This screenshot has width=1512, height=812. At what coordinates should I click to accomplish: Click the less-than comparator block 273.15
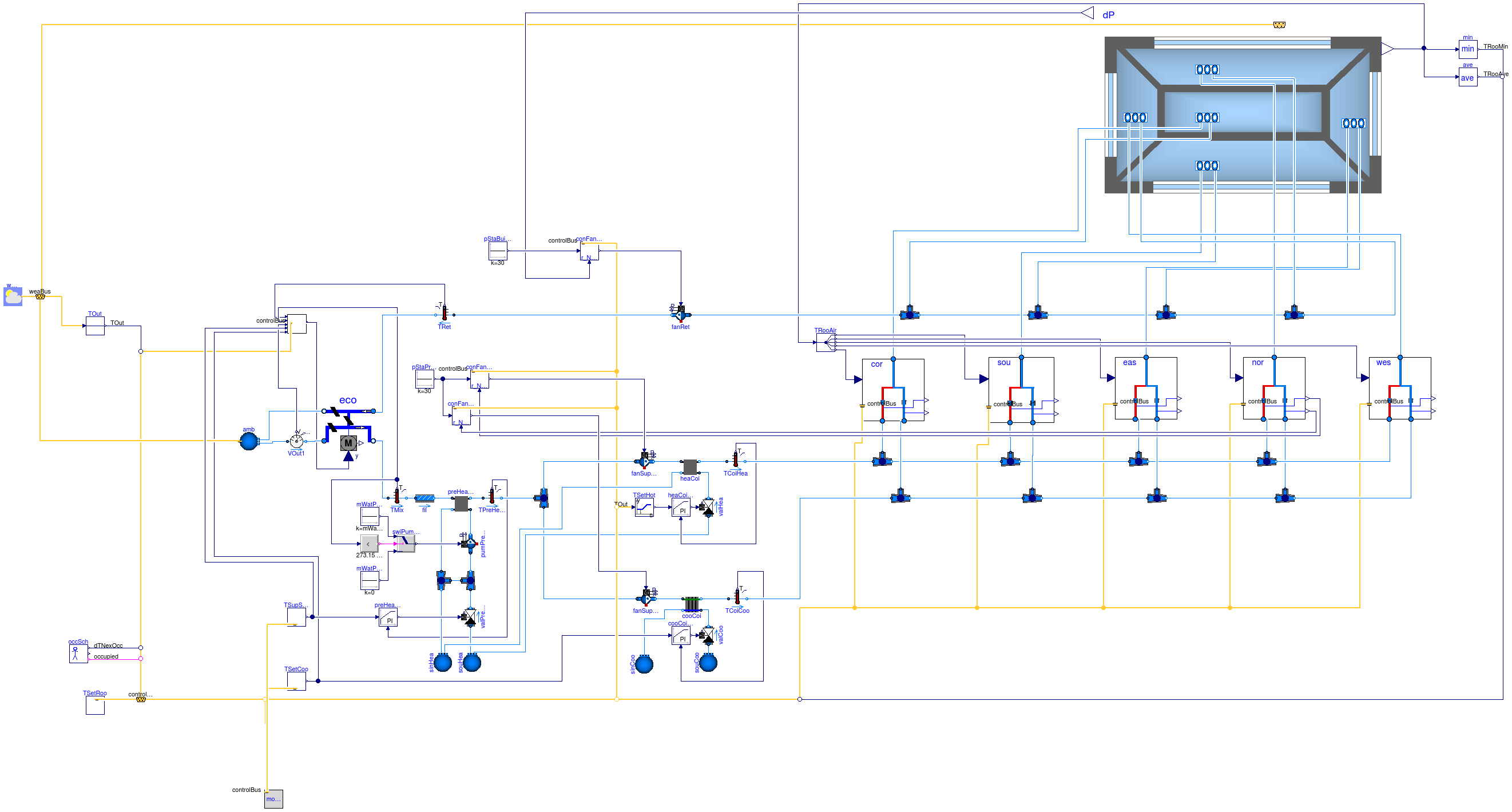(369, 544)
